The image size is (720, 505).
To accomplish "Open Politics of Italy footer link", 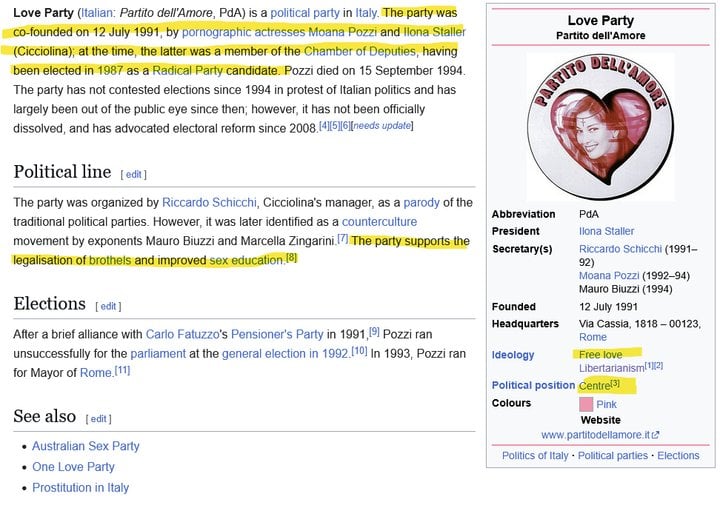I will [537, 455].
